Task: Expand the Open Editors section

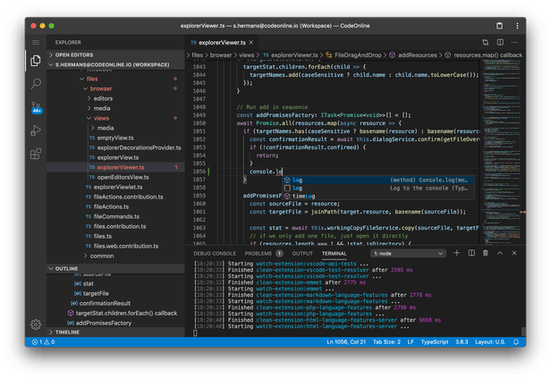Action: (116, 55)
